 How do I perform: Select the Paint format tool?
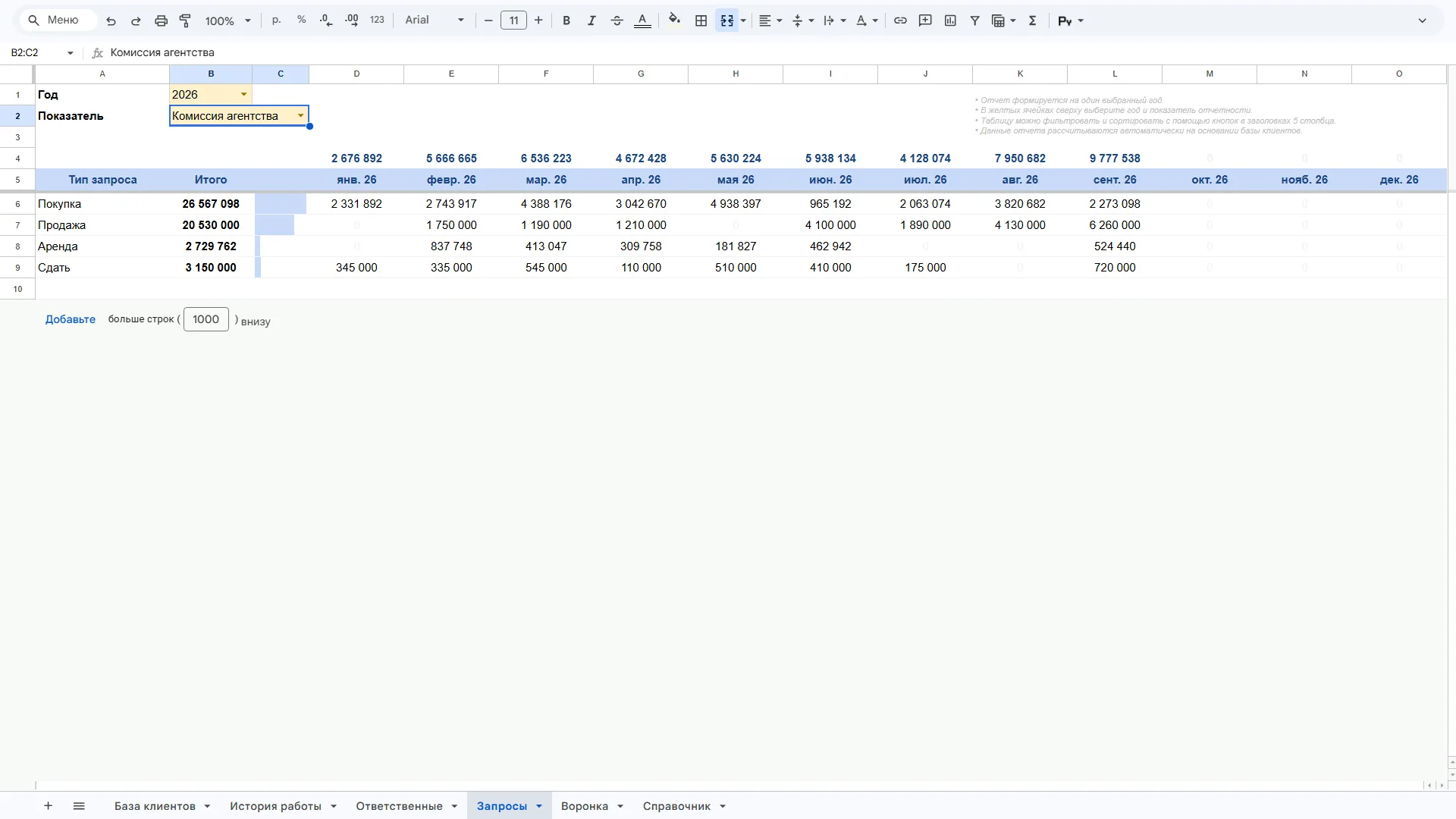[x=185, y=20]
